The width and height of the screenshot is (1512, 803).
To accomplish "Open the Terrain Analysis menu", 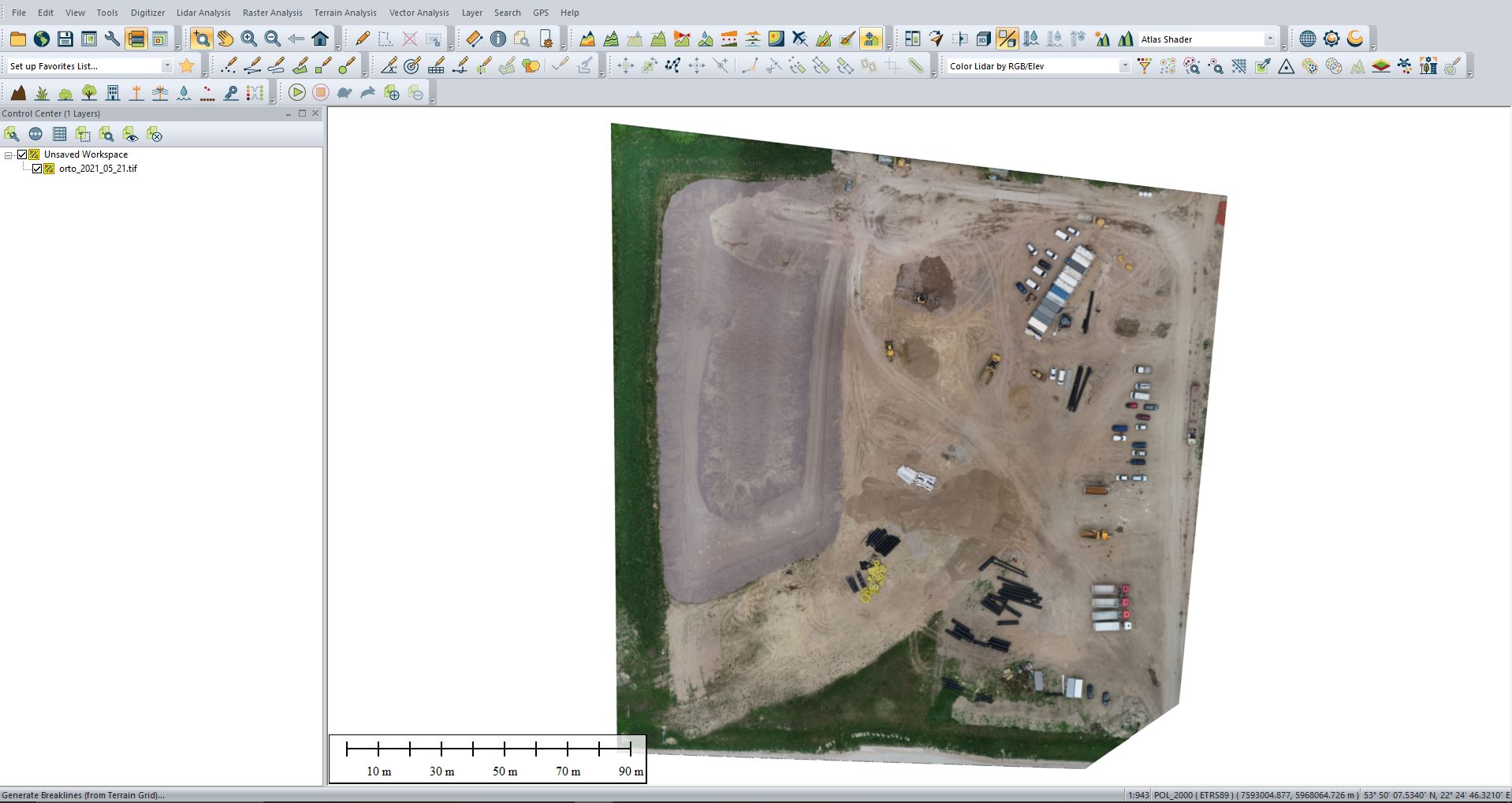I will point(345,13).
